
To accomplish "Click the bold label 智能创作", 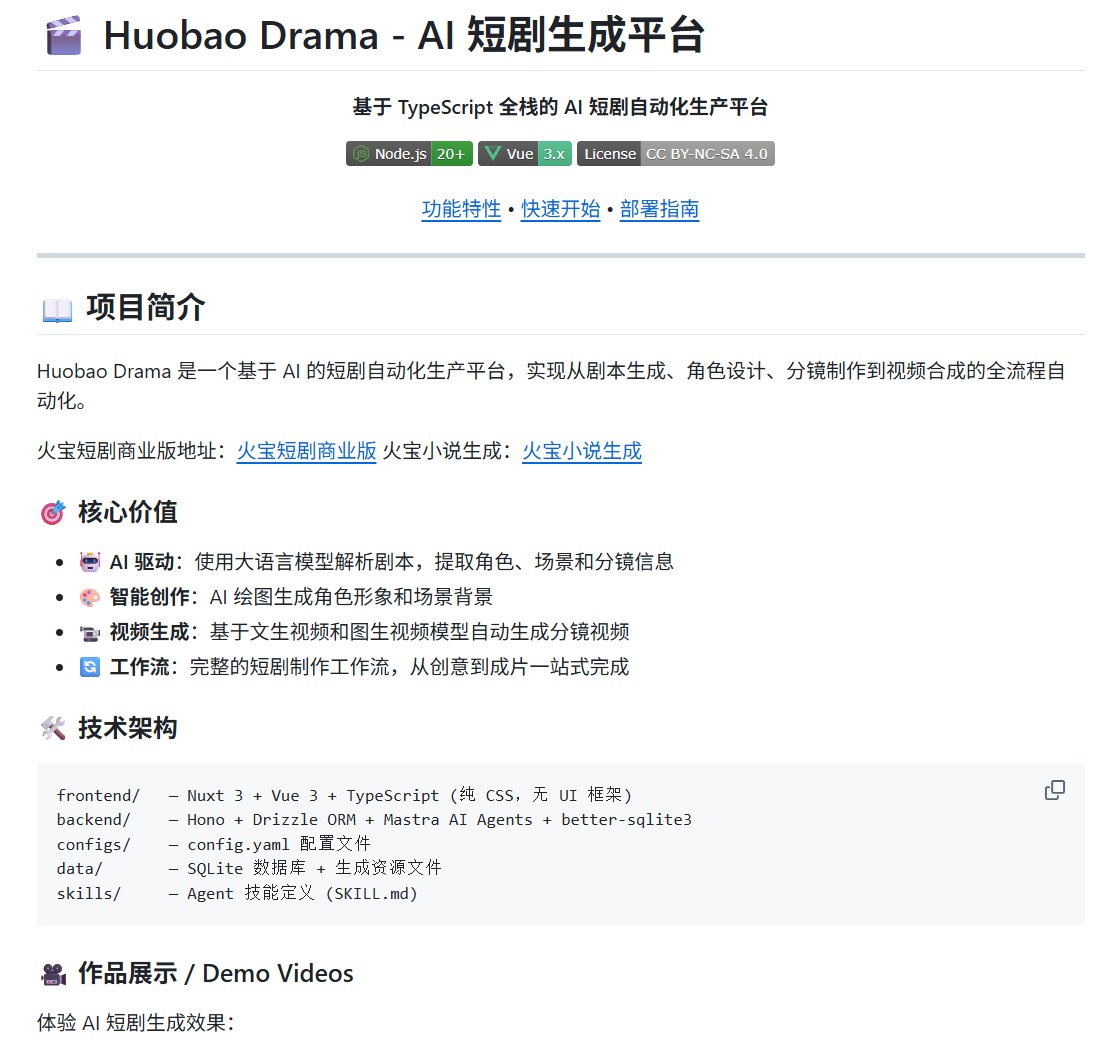I will 149,596.
